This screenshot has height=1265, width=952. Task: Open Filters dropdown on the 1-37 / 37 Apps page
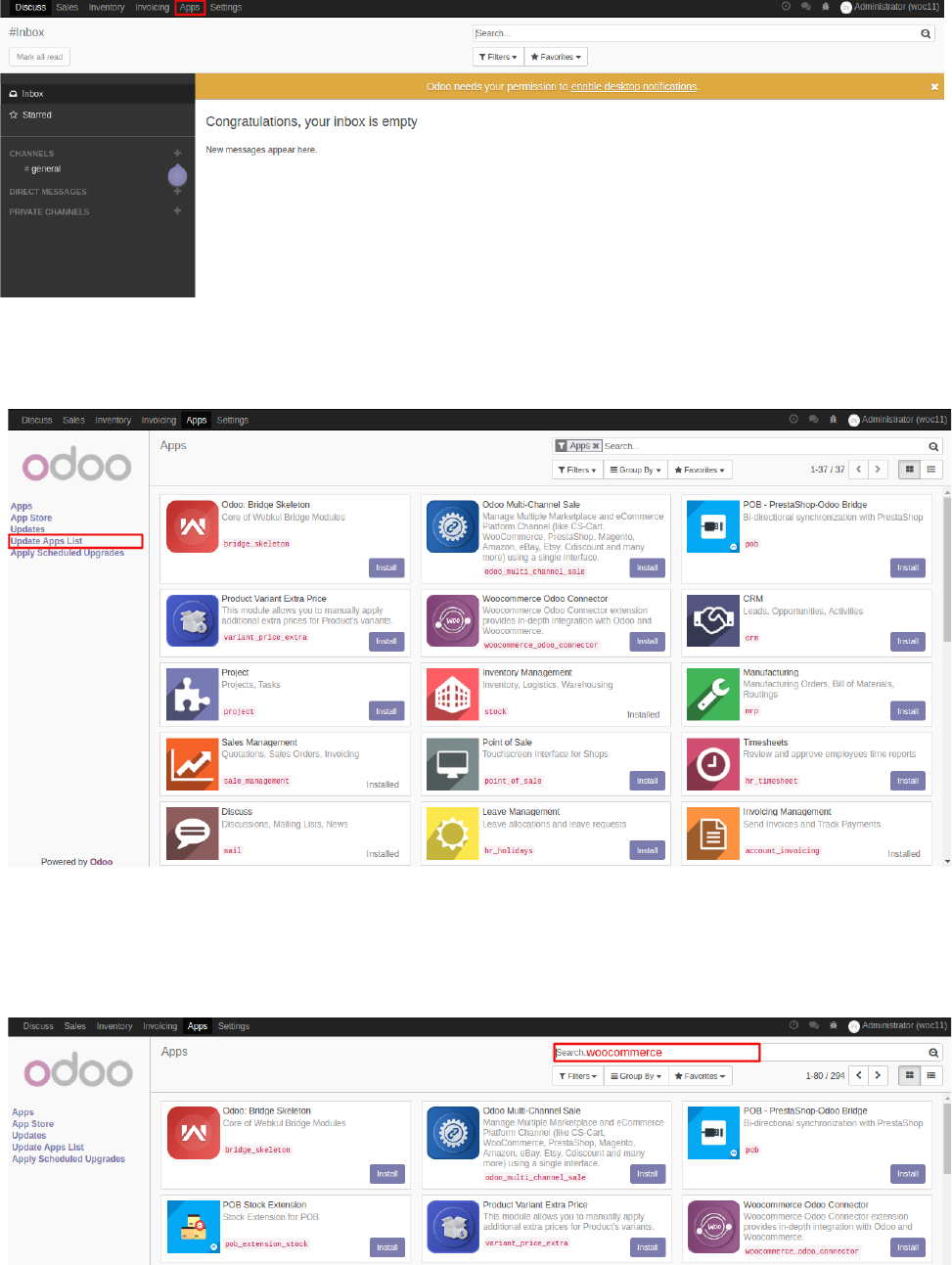tap(577, 470)
